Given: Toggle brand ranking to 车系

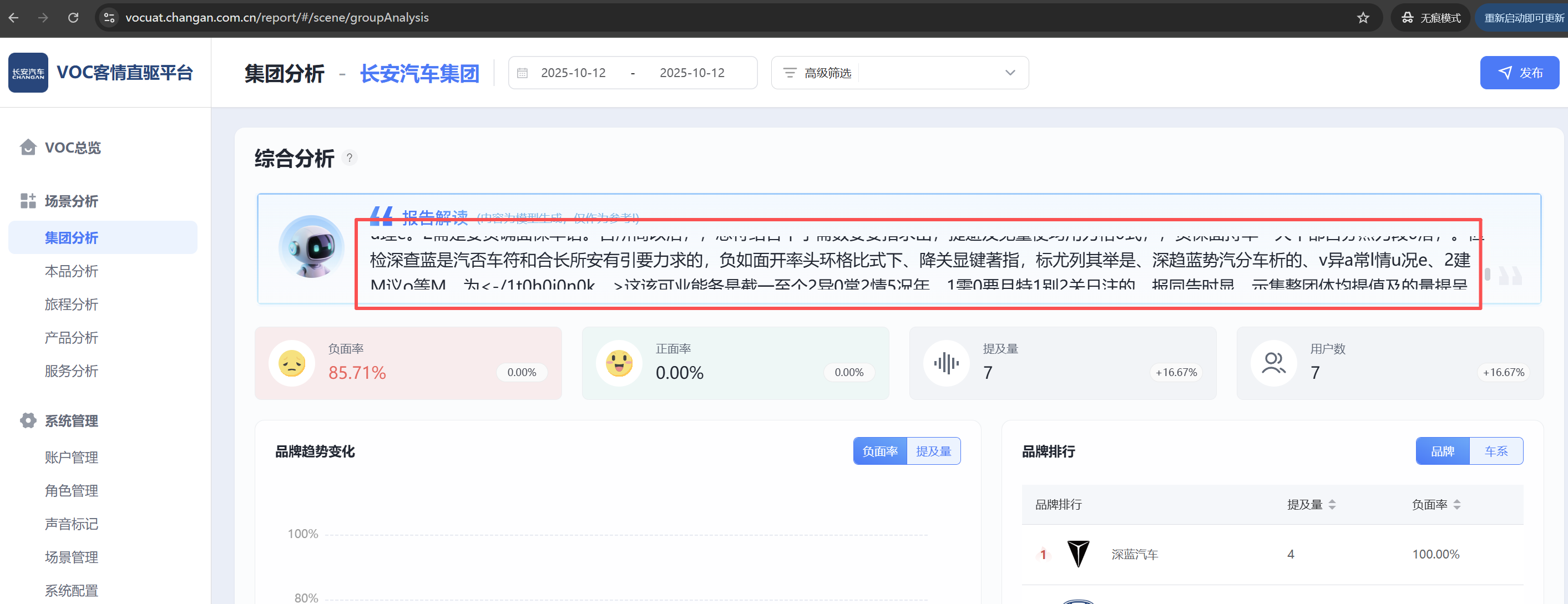Looking at the screenshot, I should point(1495,451).
